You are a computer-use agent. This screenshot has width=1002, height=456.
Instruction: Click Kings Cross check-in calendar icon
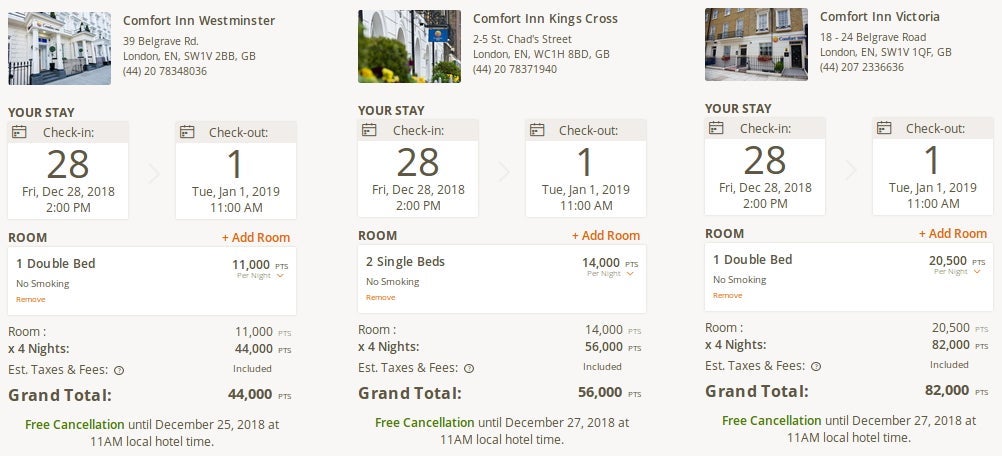pos(369,130)
